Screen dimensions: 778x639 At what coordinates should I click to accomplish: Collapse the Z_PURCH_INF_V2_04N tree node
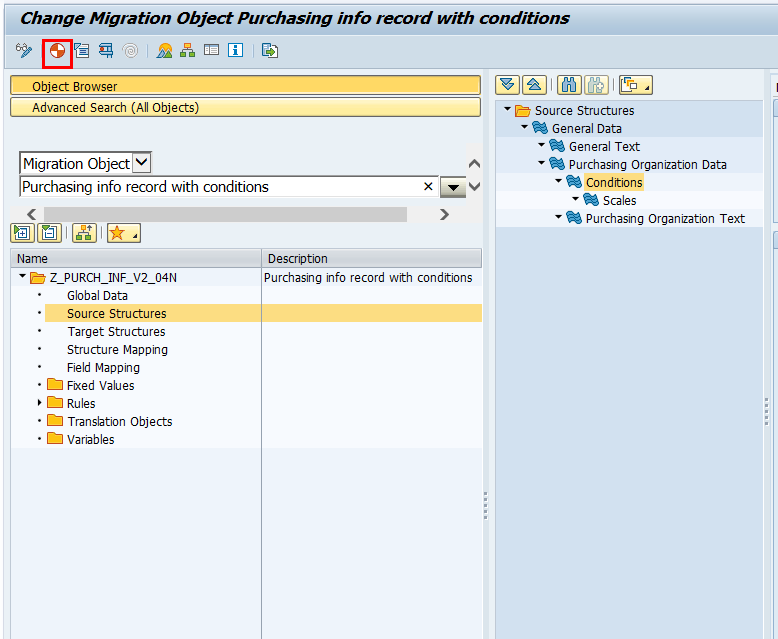[22, 276]
